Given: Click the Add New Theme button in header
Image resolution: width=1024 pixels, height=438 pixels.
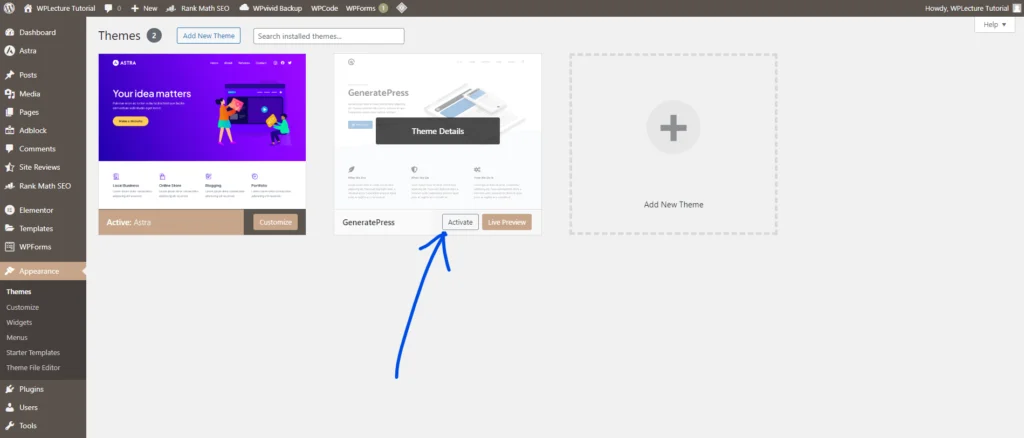Looking at the screenshot, I should (x=209, y=36).
